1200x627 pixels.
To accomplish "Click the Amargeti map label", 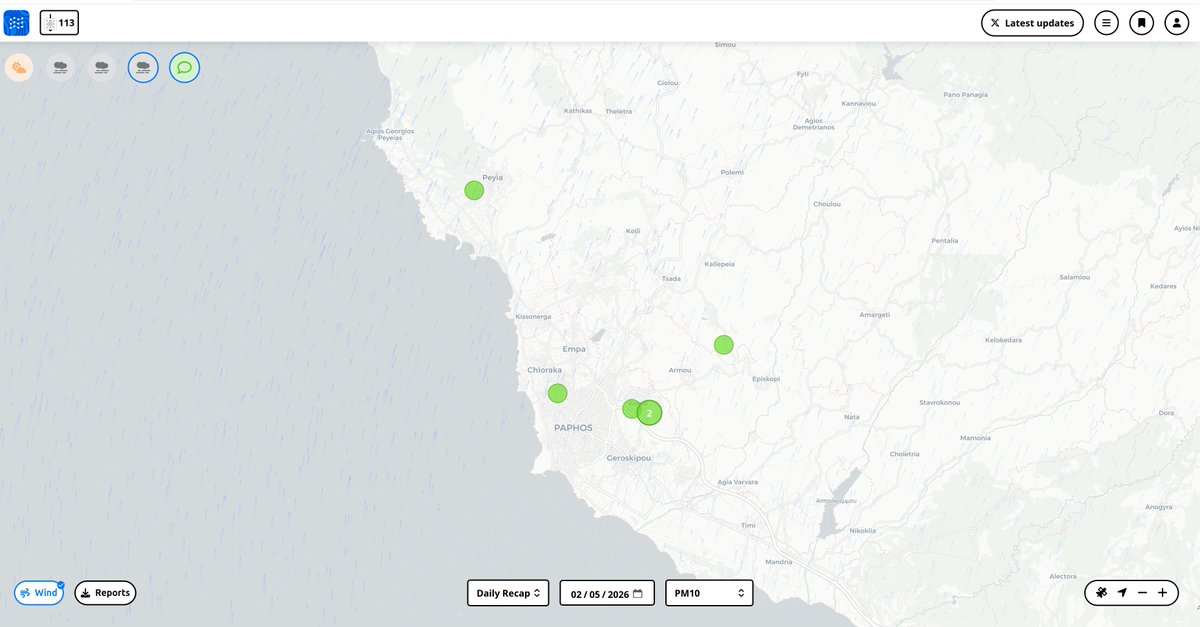I will (874, 315).
